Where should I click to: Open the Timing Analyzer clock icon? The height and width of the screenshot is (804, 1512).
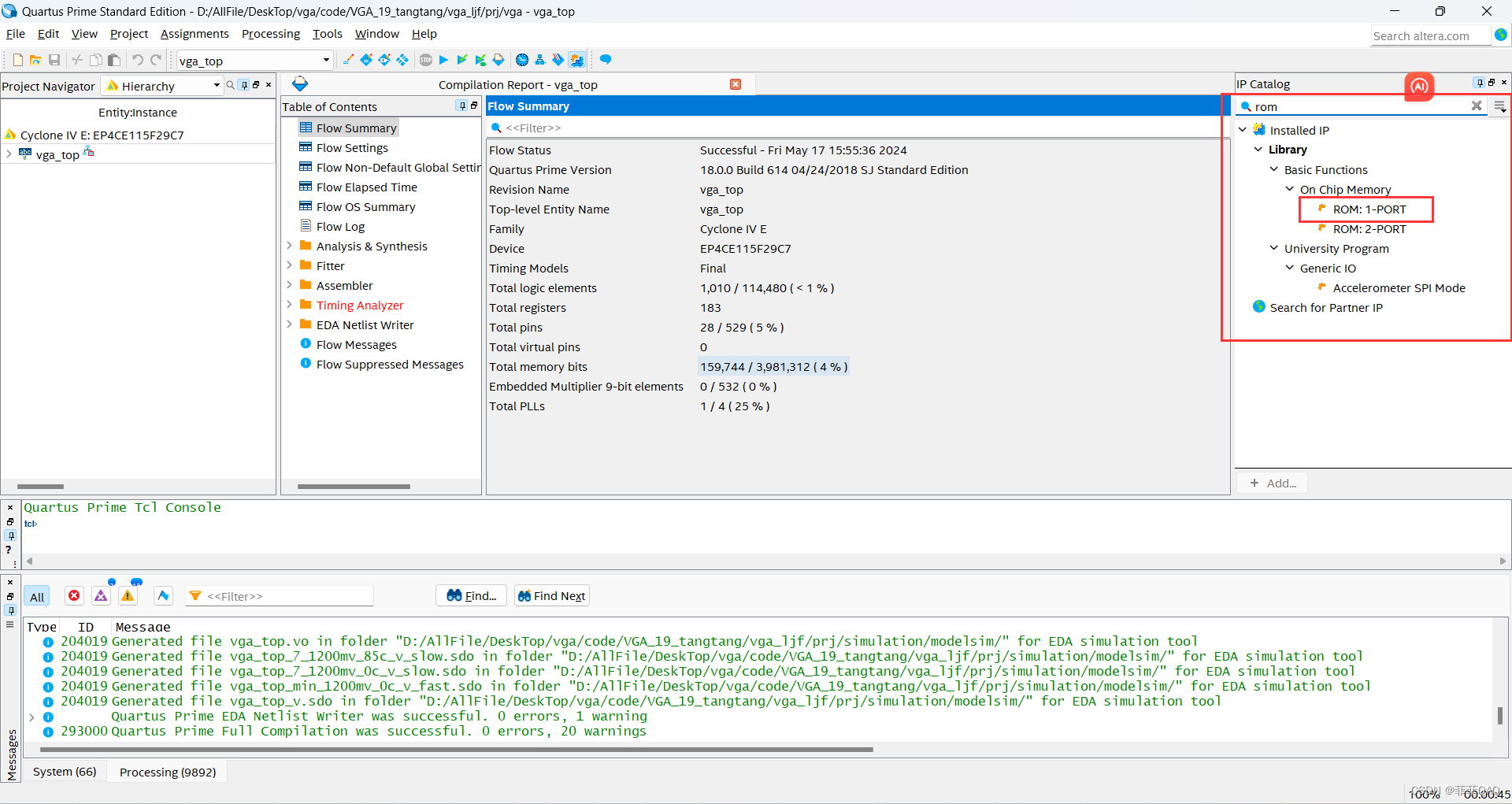point(522,60)
